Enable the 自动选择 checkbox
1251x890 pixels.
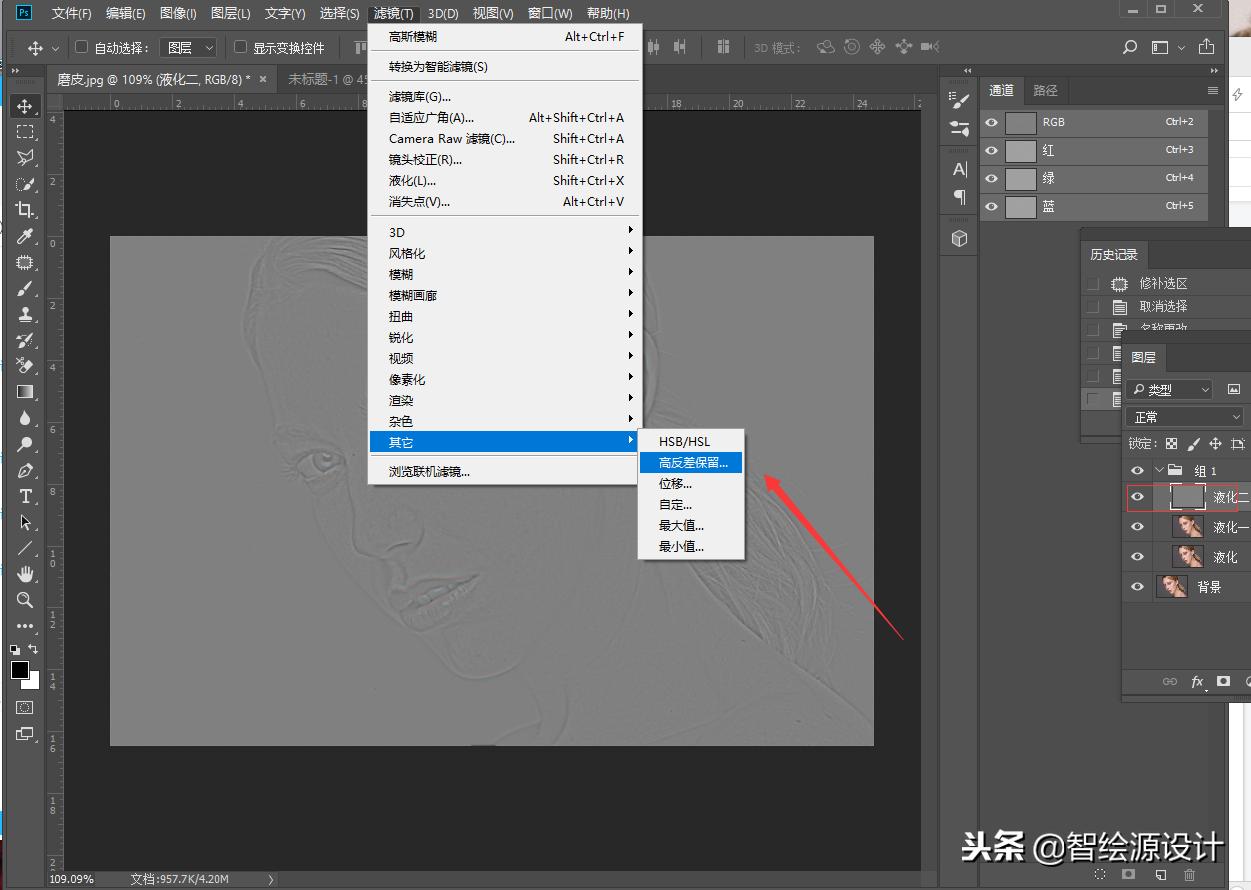[83, 47]
